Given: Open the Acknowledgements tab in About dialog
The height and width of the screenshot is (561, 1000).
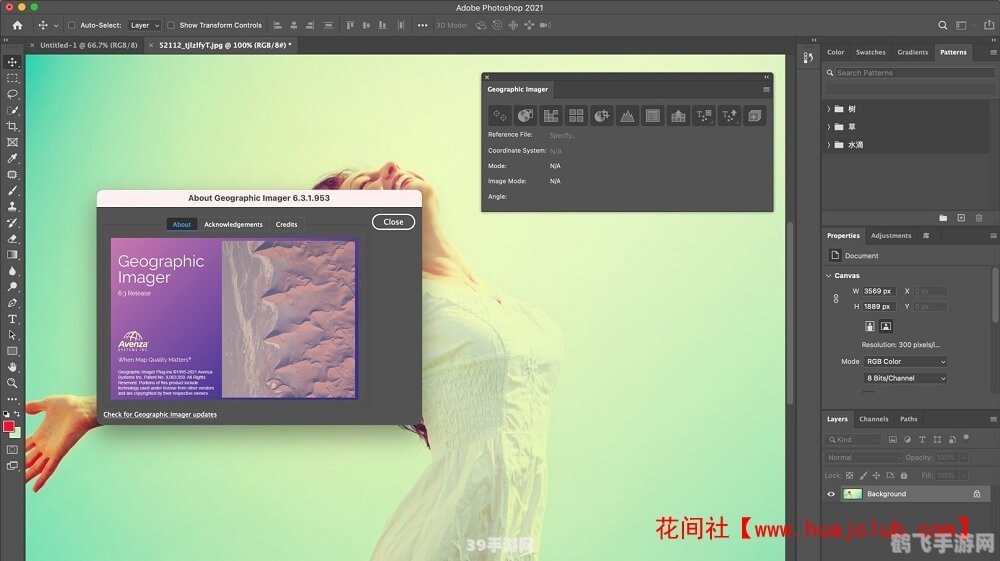Looking at the screenshot, I should [x=233, y=224].
